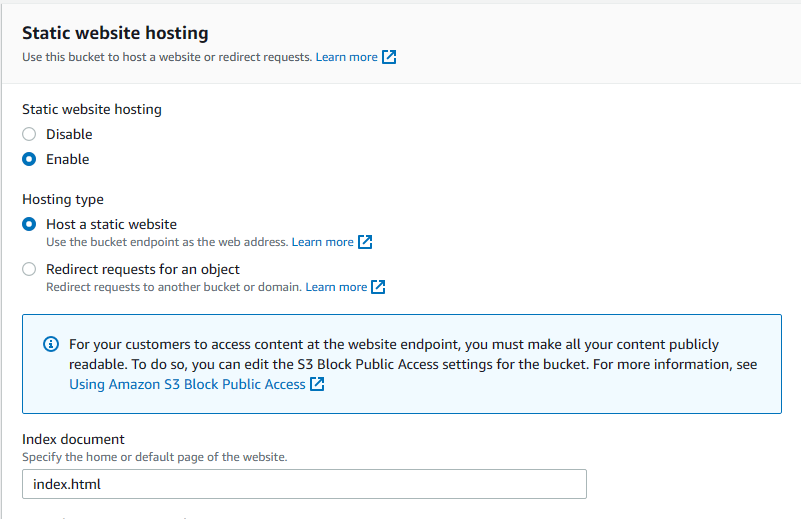The height and width of the screenshot is (519, 801).
Task: Select the Disable radio button
Action: click(29, 134)
